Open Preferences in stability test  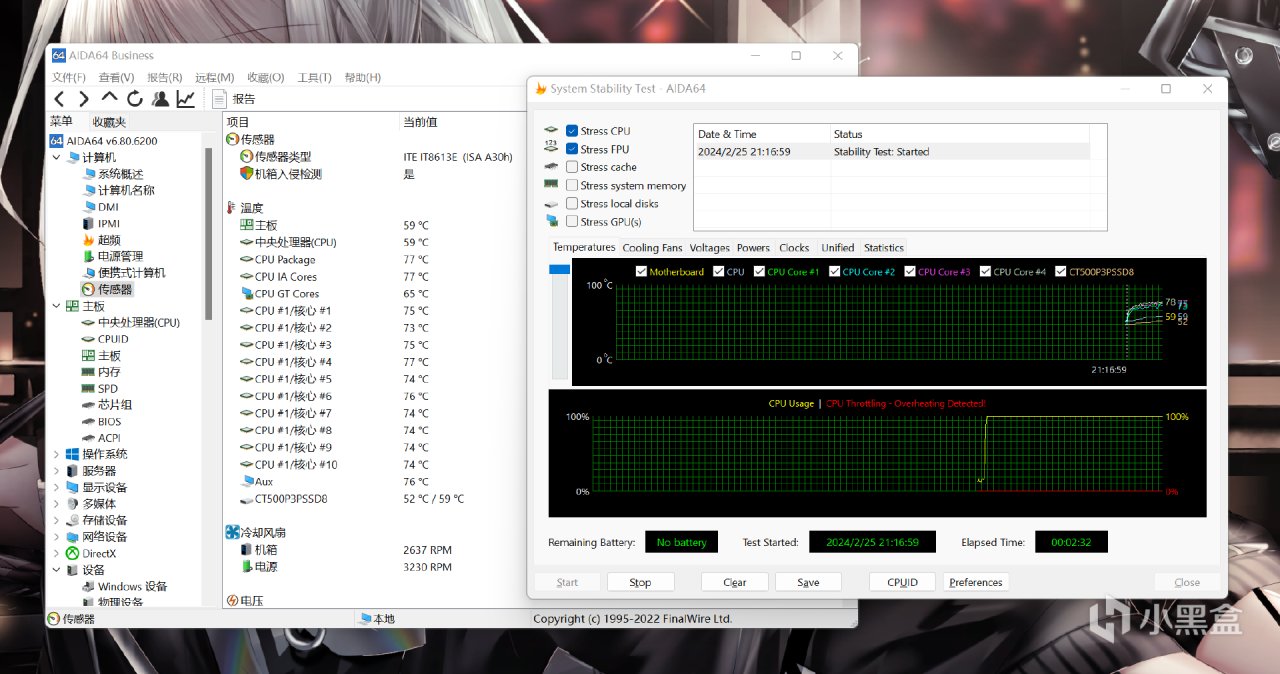tap(975, 582)
